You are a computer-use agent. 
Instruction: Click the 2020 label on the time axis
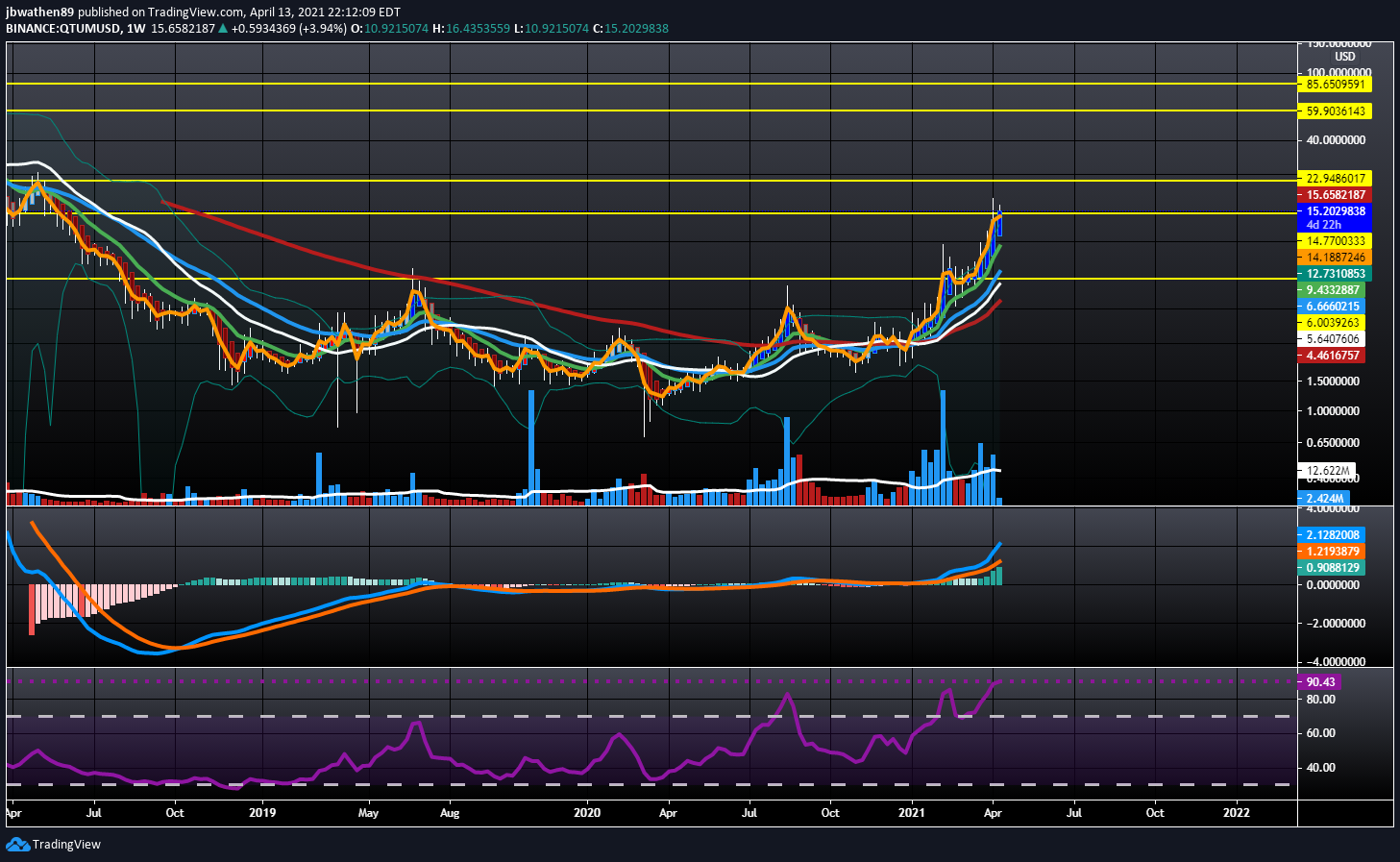pos(587,813)
